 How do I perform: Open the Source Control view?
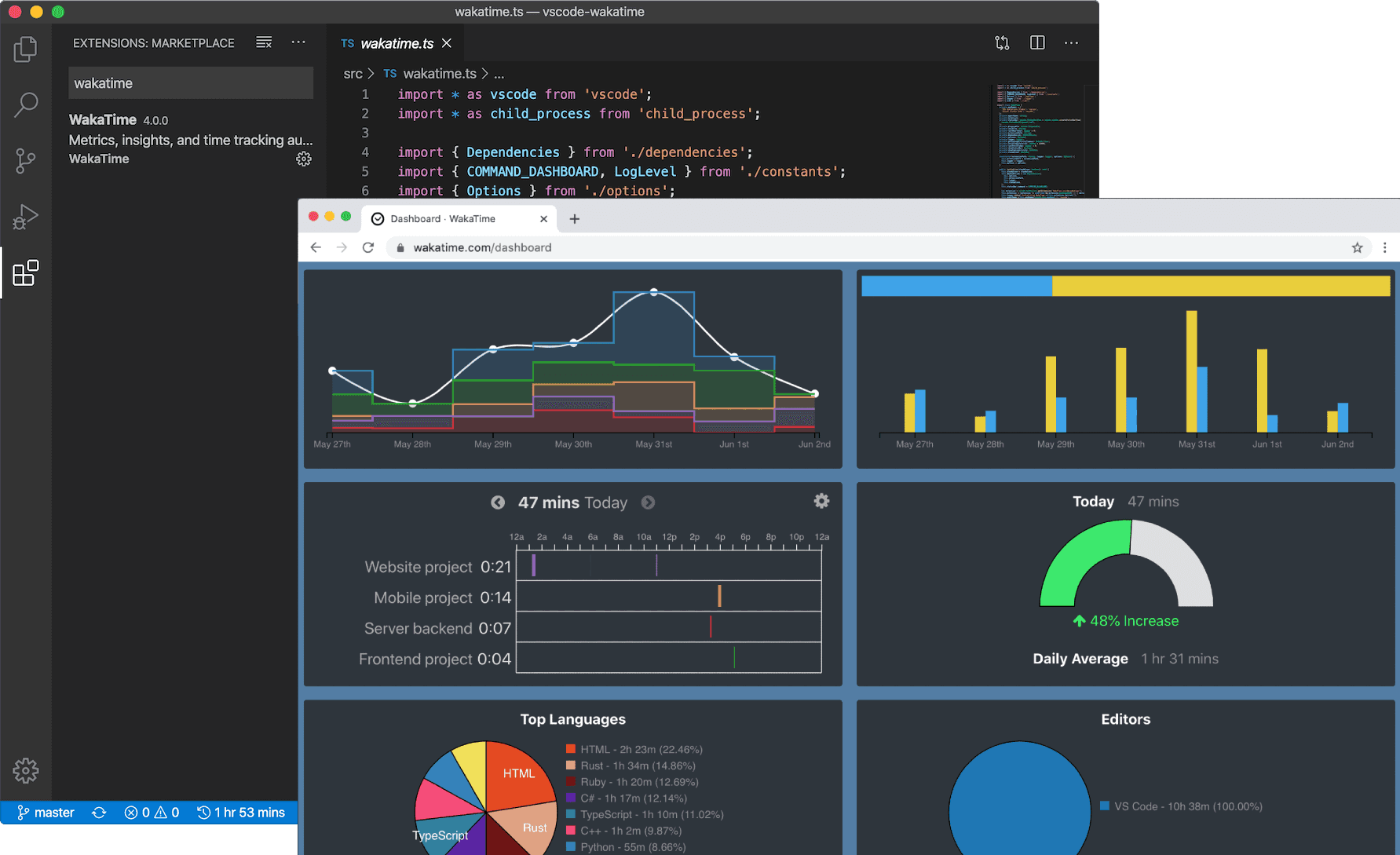(25, 161)
